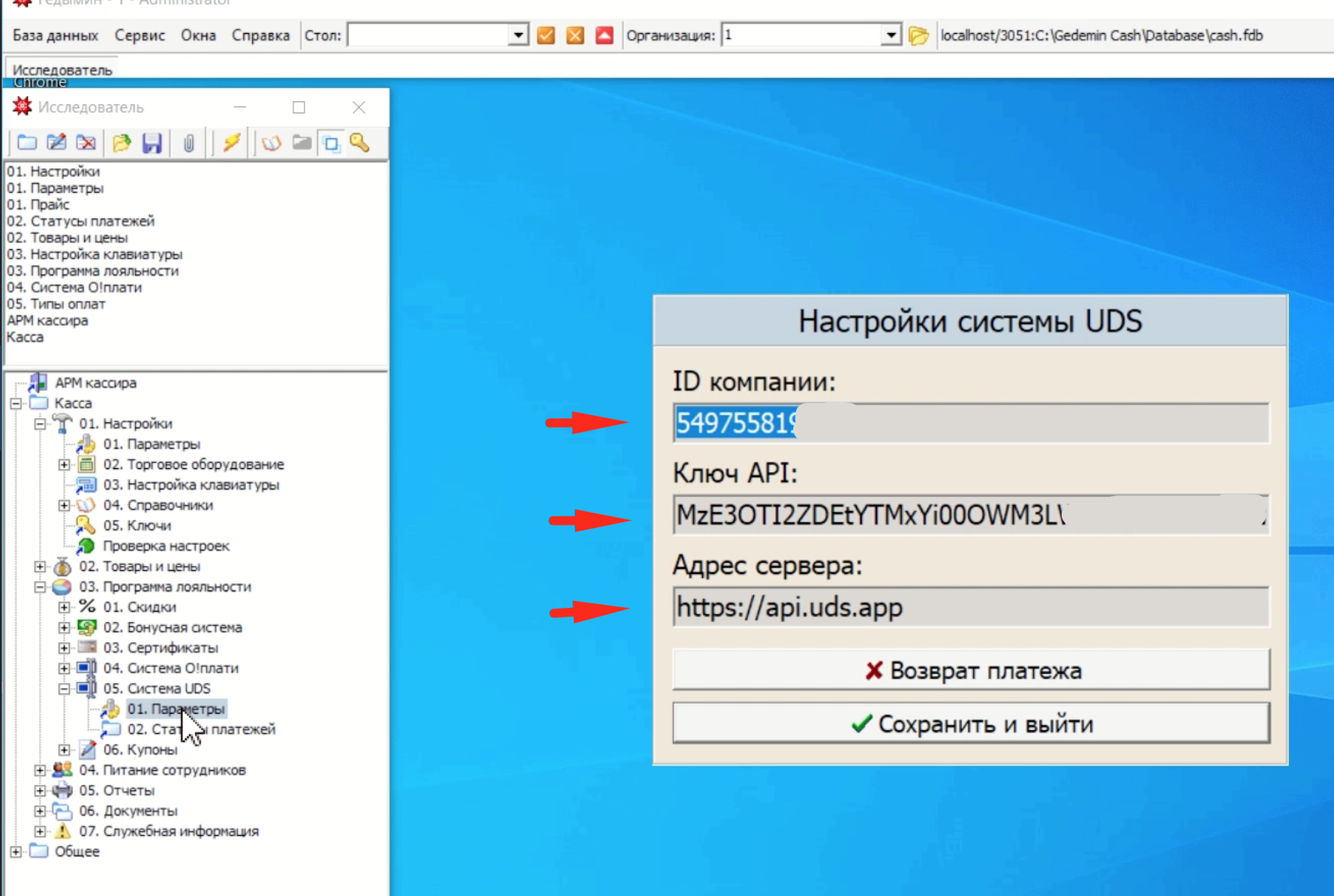Click 02. Статусы платежей in recent list

coord(80,221)
